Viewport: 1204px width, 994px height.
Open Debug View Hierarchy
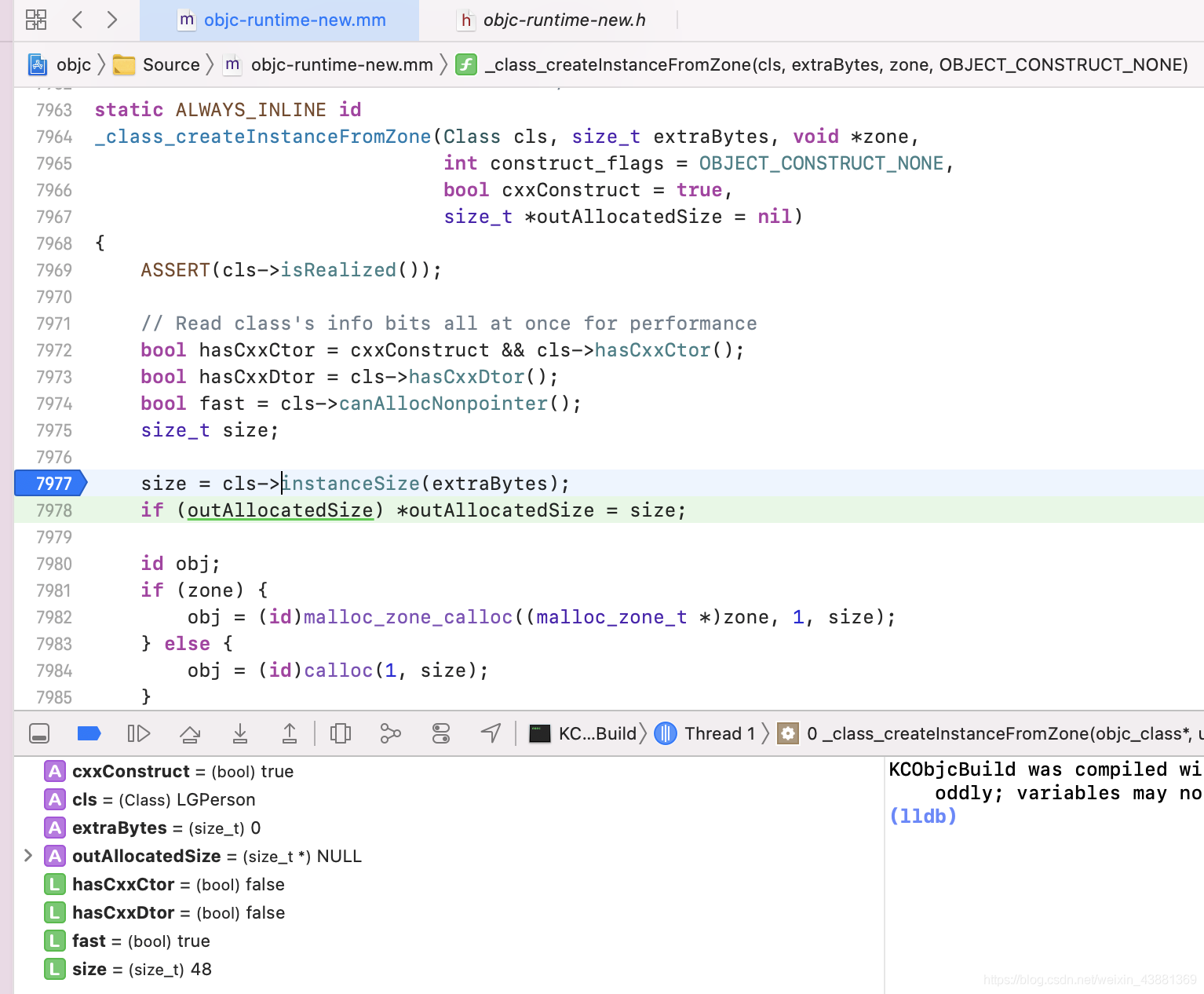point(341,733)
